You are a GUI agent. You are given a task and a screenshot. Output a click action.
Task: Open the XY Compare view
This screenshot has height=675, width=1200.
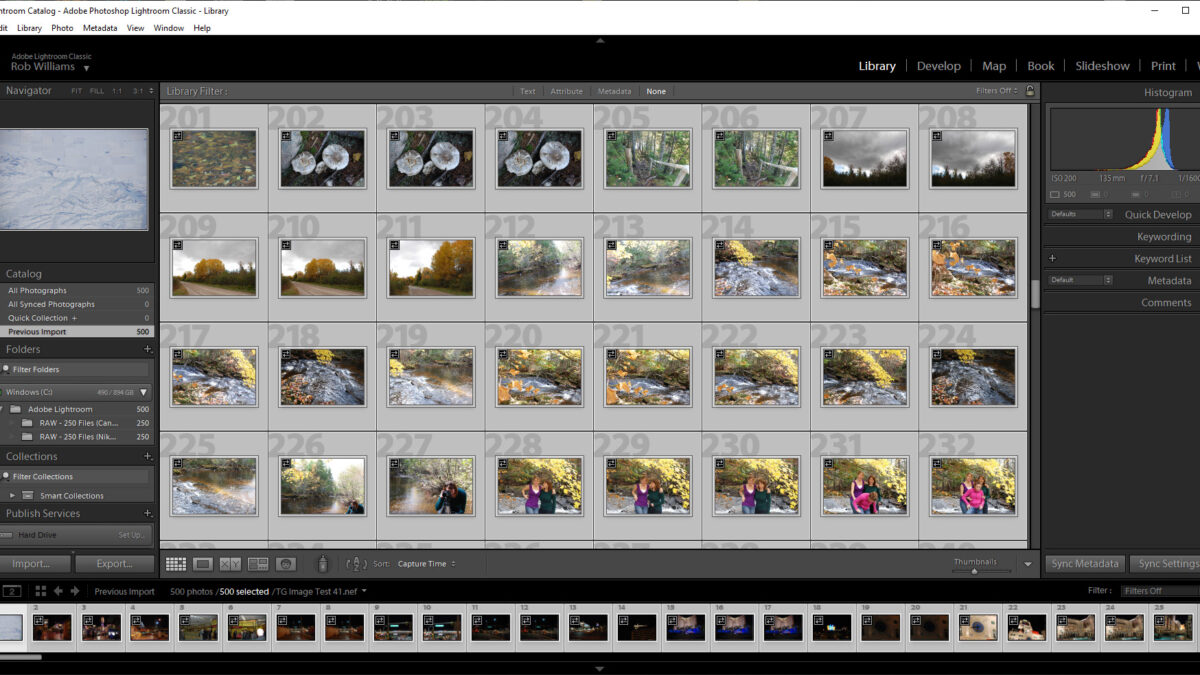click(230, 564)
